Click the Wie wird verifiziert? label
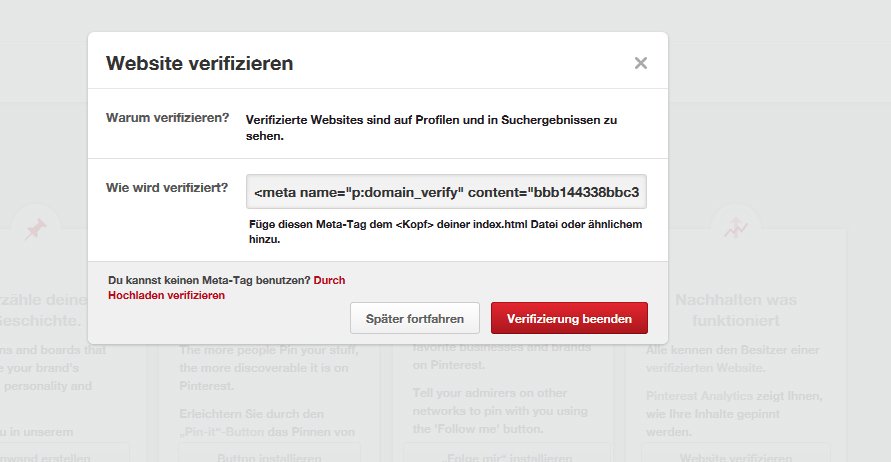 167,188
